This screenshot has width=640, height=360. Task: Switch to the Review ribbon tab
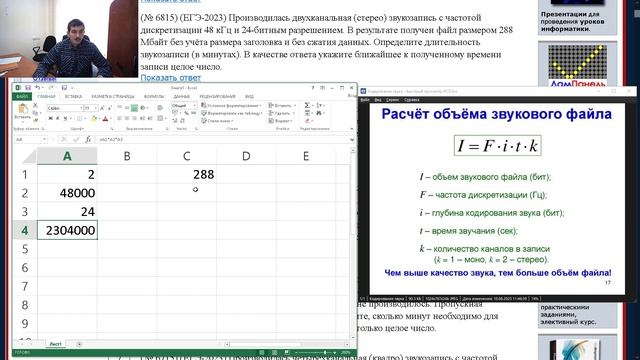(x=218, y=97)
